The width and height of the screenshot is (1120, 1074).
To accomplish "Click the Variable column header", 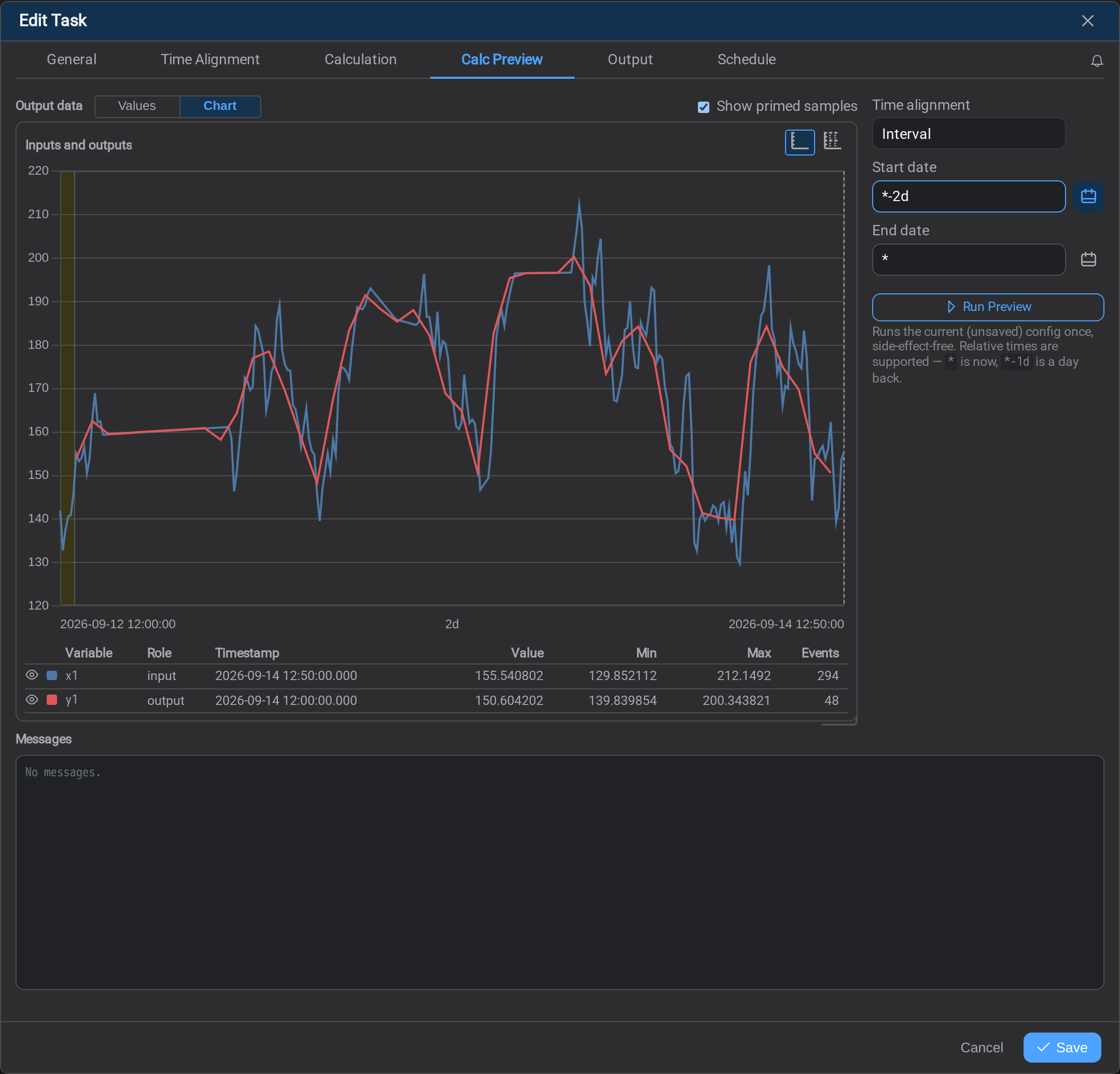I will tap(89, 653).
